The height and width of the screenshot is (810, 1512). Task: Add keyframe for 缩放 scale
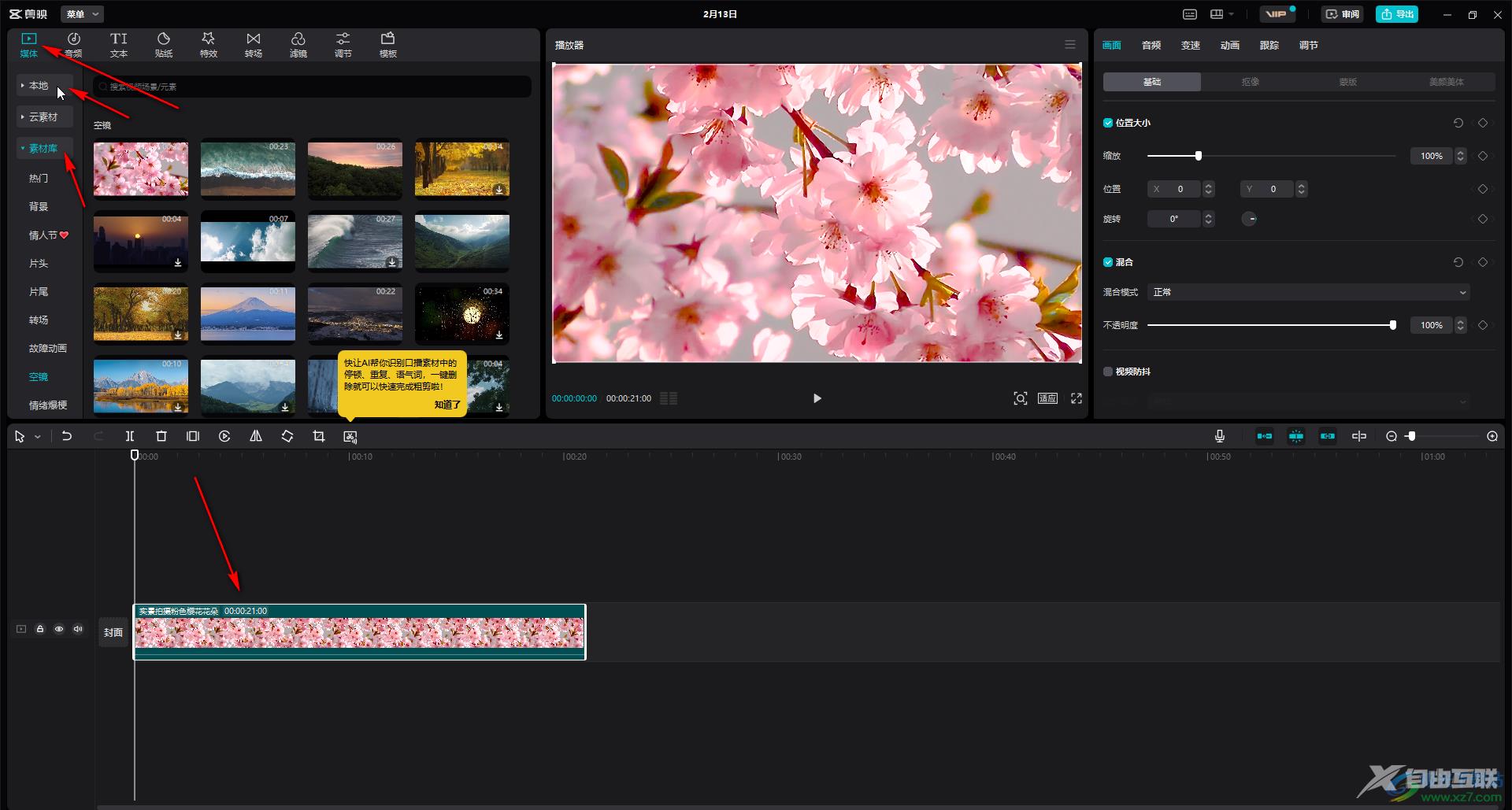1483,156
